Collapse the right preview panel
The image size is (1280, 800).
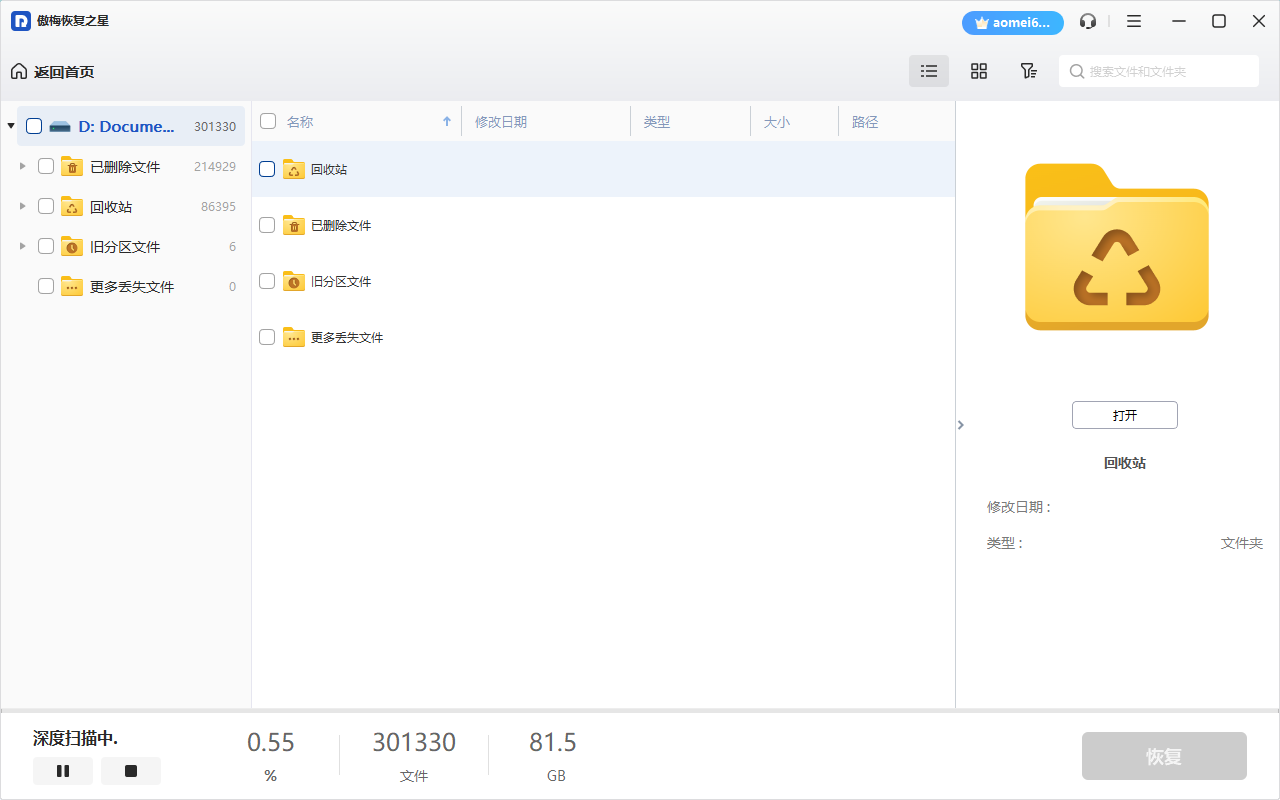point(961,425)
